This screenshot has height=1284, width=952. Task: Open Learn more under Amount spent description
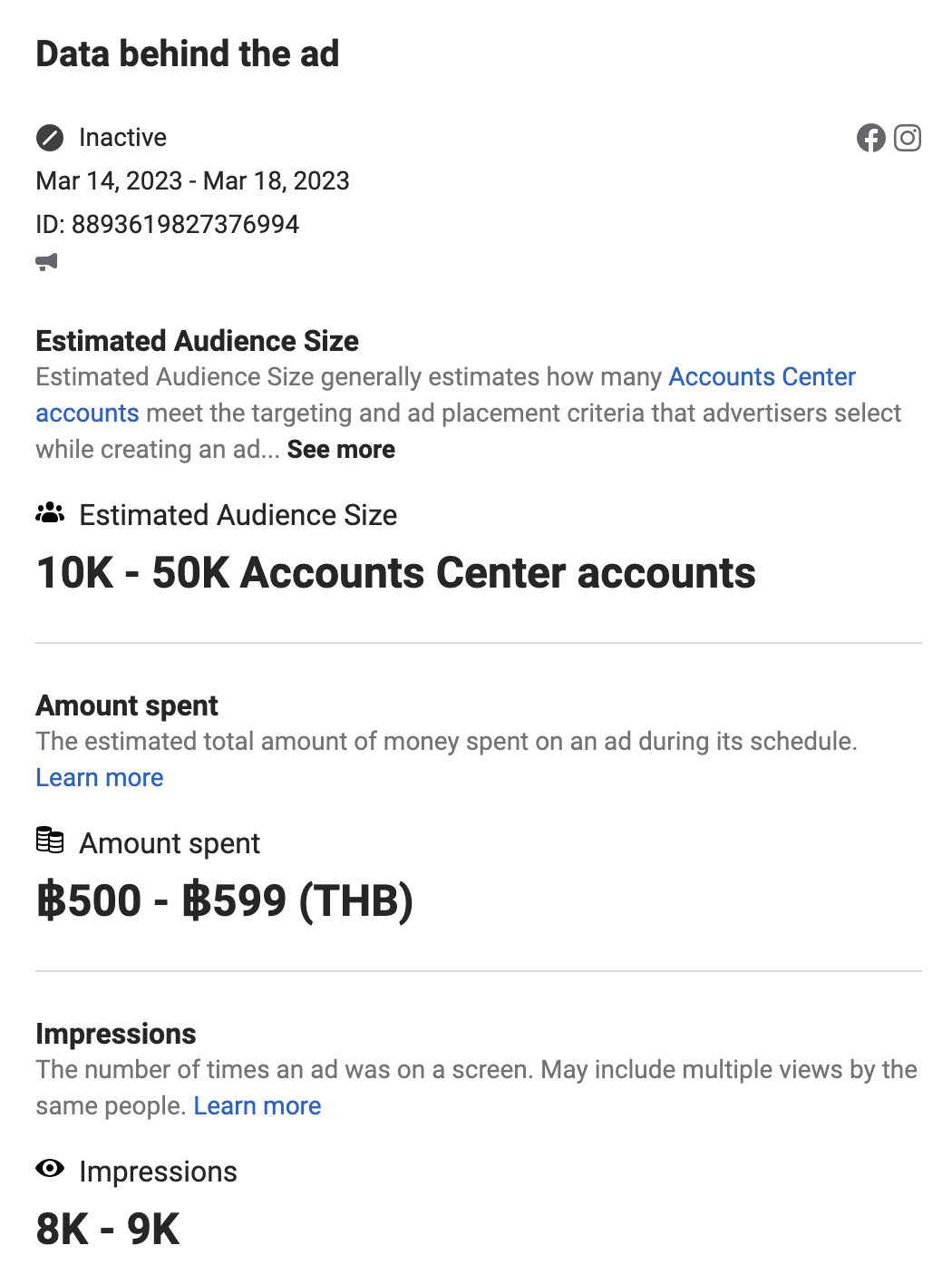click(100, 778)
